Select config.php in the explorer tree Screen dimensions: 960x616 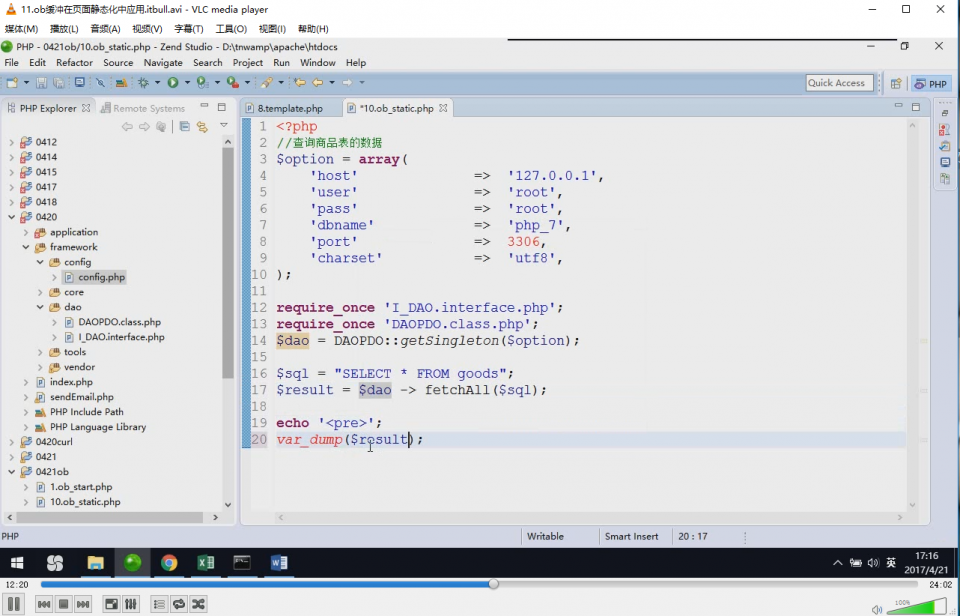101,277
